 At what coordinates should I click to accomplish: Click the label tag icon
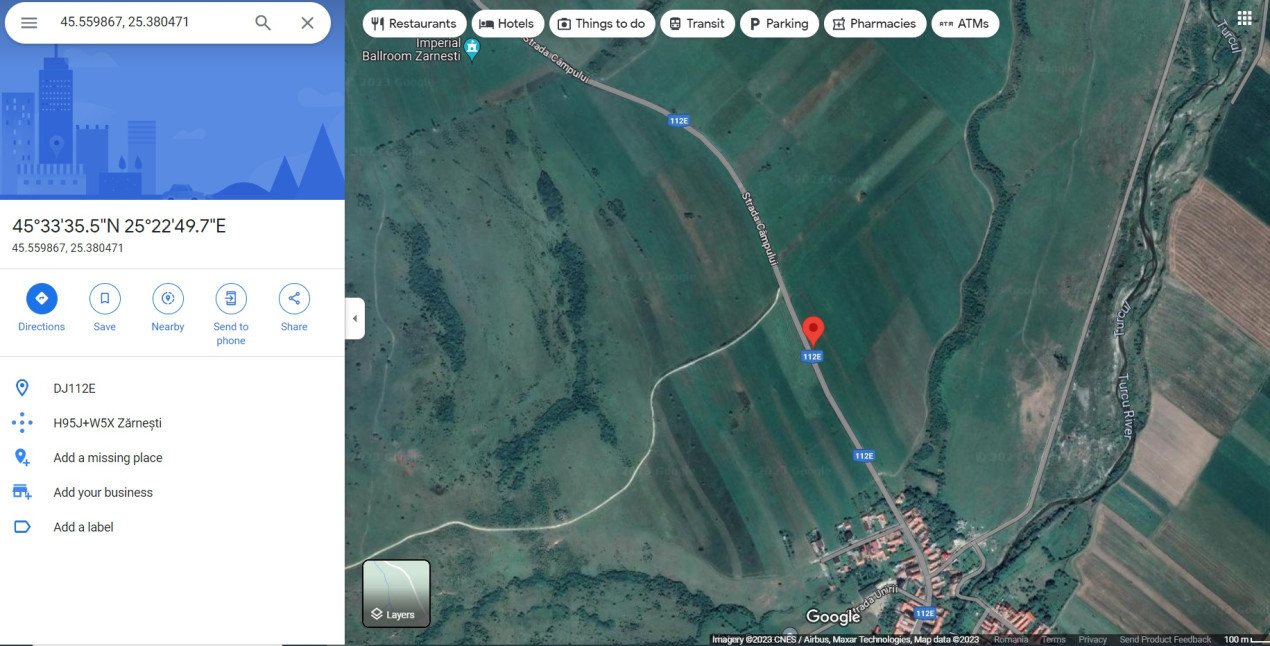22,527
